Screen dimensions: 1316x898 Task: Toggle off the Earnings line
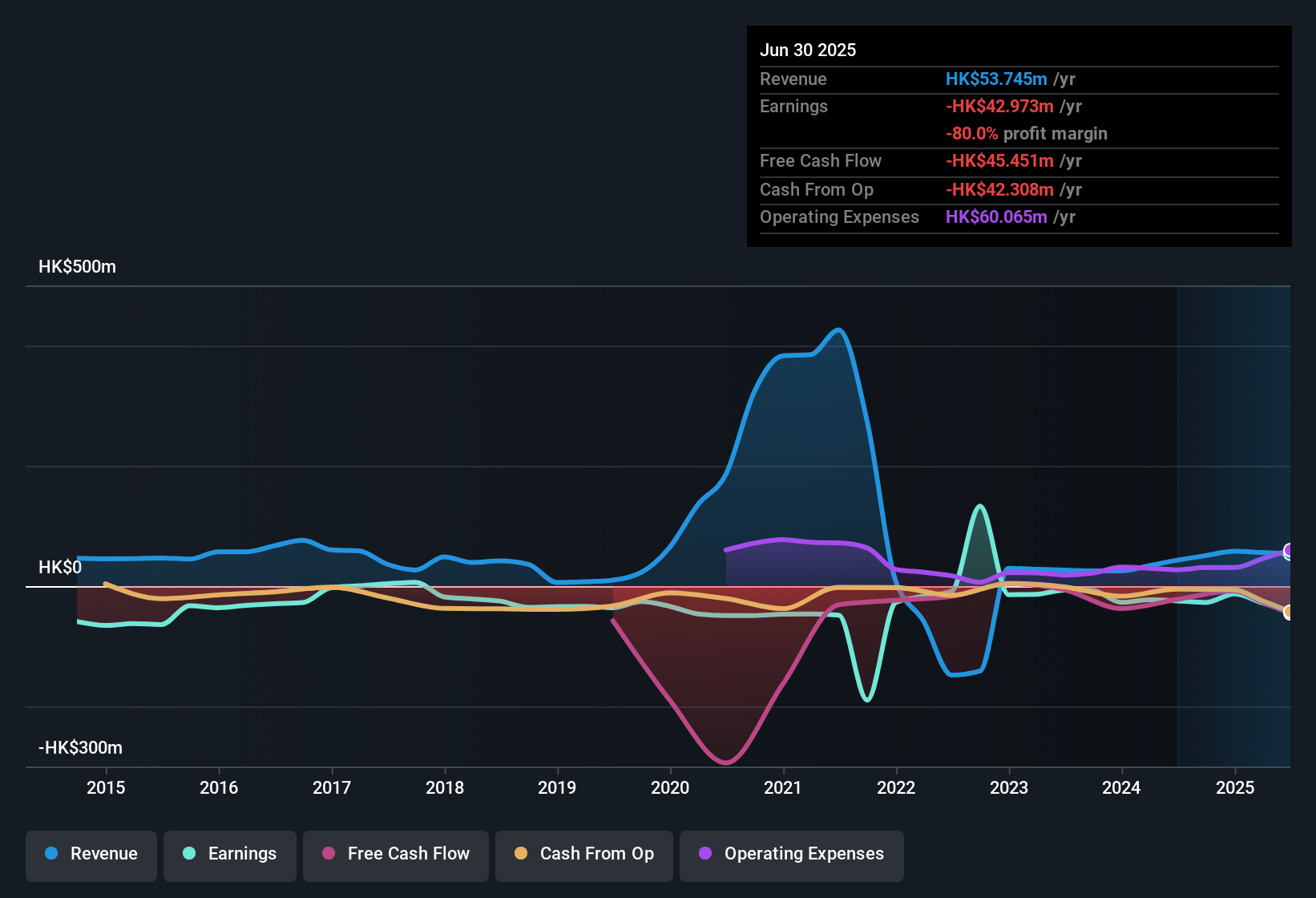click(x=229, y=854)
